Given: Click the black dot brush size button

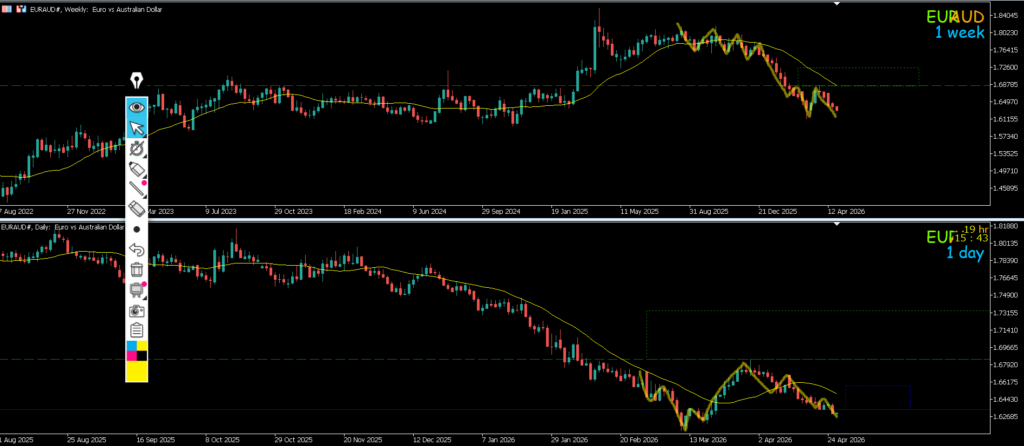Looking at the screenshot, I should pyautogui.click(x=137, y=228).
